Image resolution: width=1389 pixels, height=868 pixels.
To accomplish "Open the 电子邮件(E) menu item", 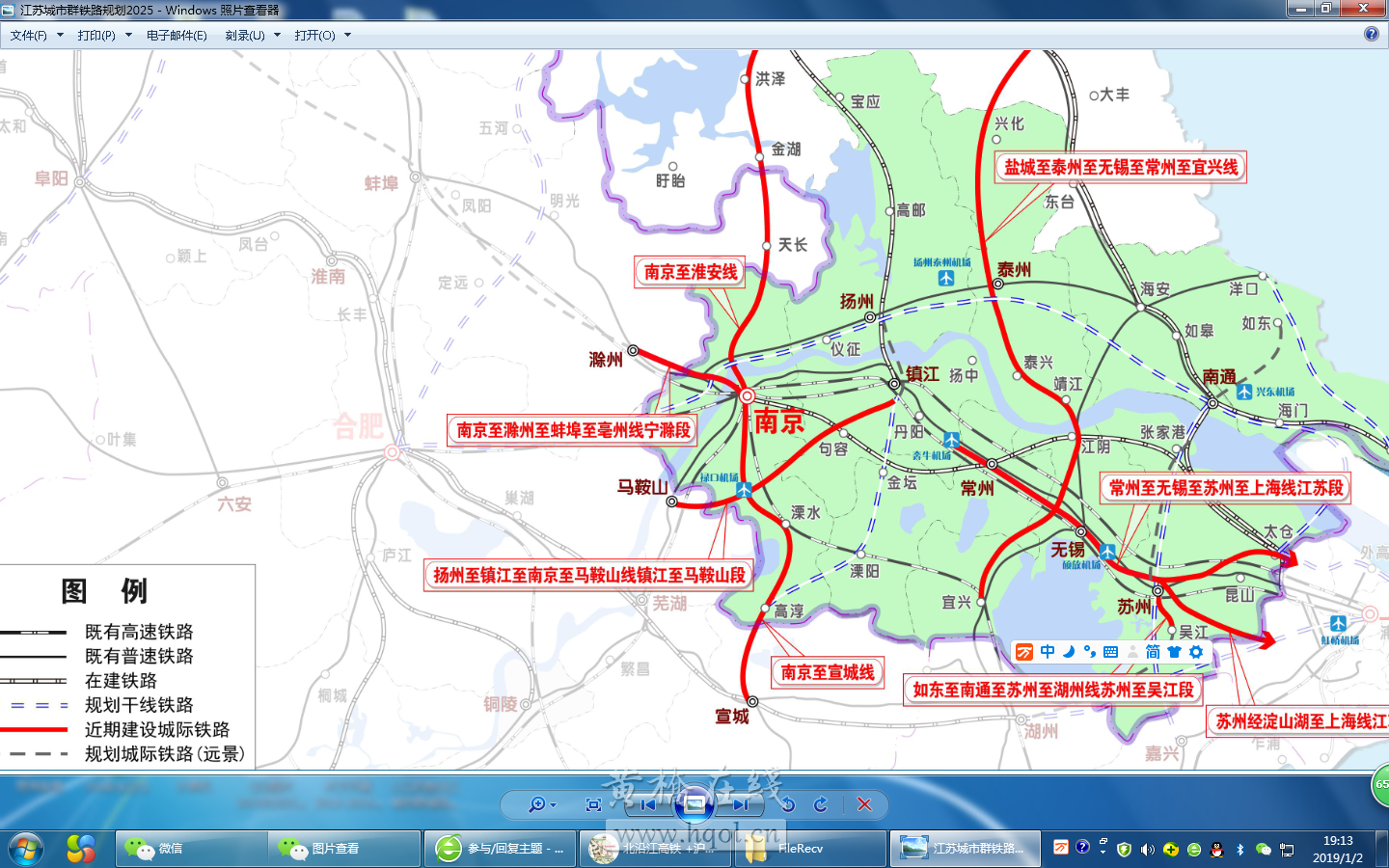I will click(177, 35).
